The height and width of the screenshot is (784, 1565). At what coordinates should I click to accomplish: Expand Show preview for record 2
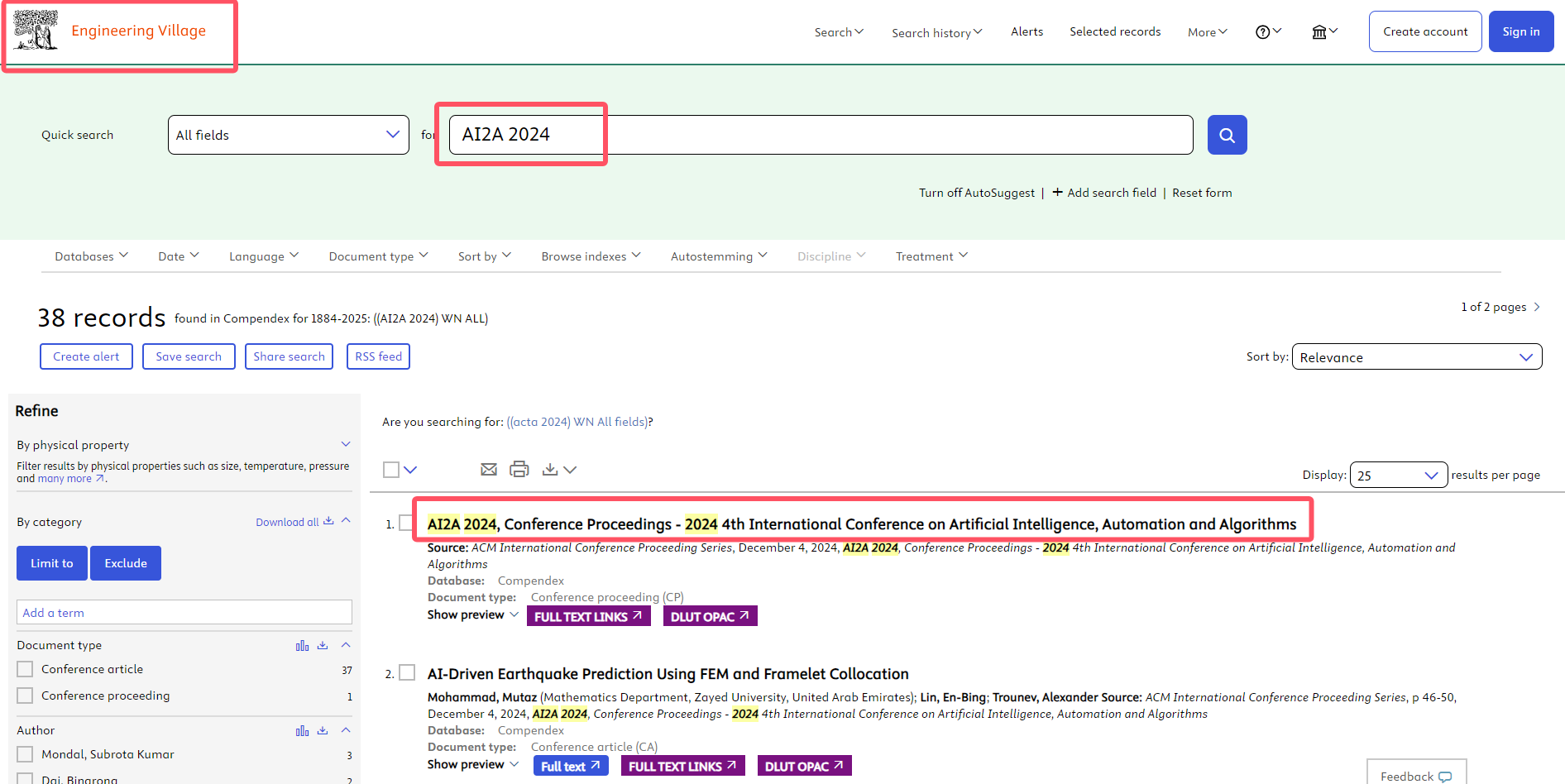tap(472, 764)
